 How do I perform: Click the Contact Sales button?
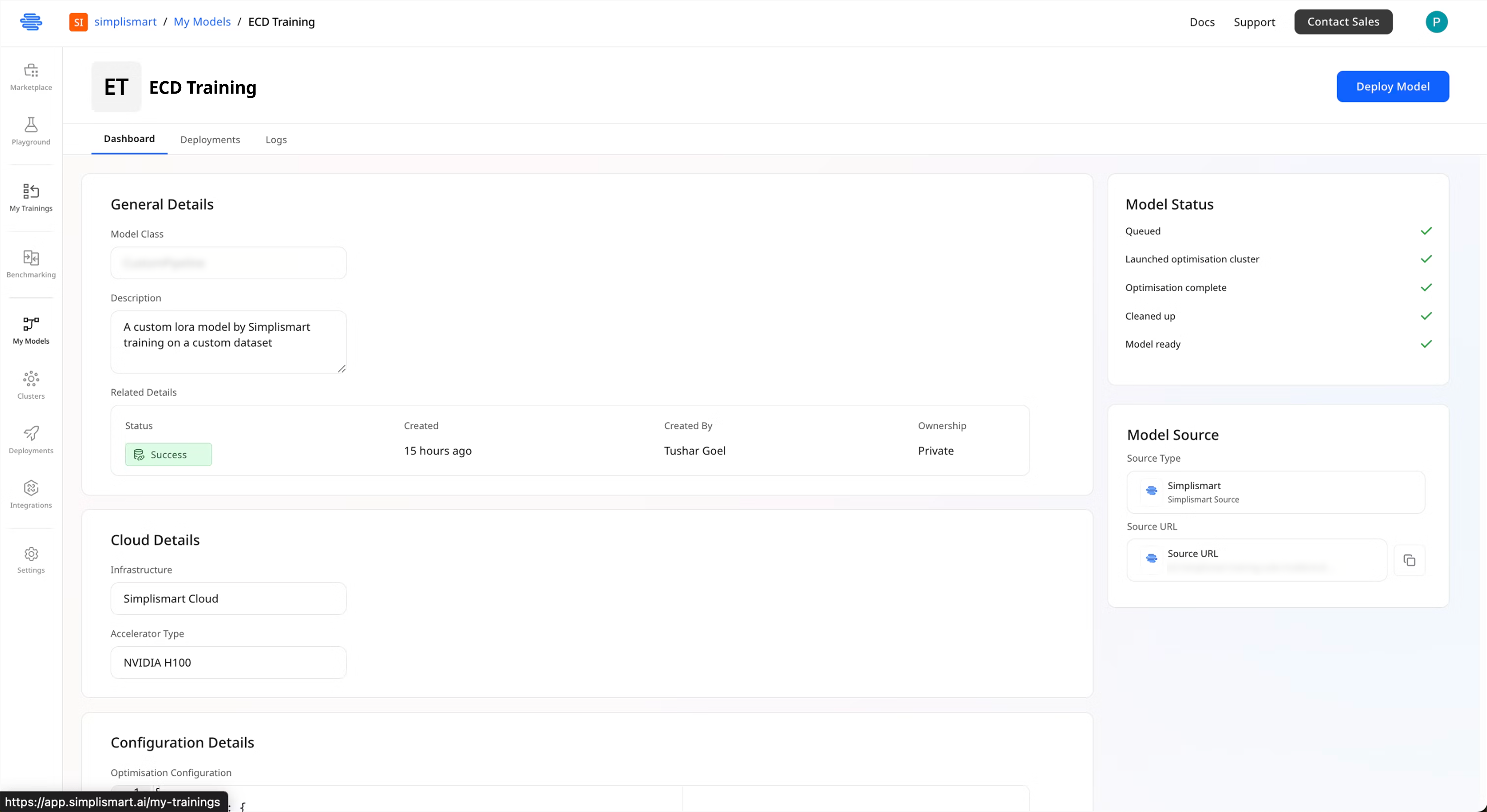1343,22
